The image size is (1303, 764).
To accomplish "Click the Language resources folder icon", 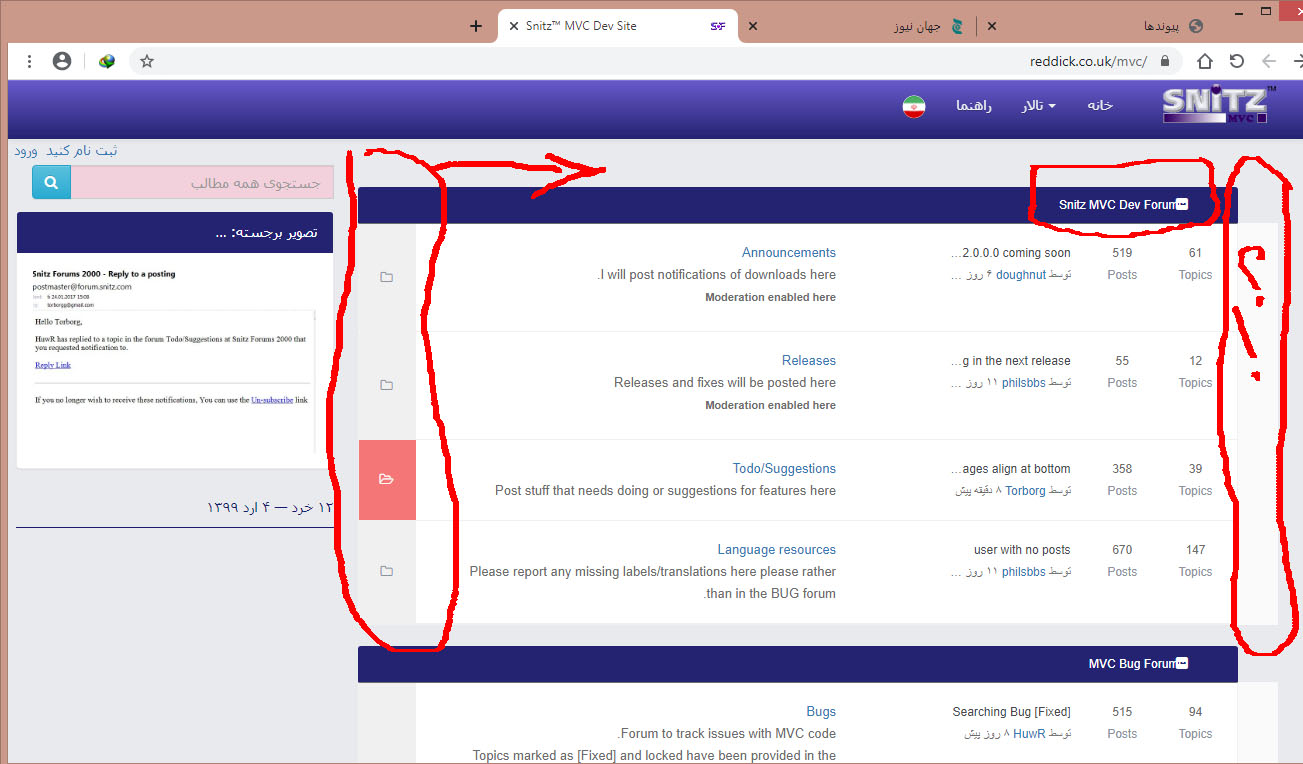I will tap(387, 571).
